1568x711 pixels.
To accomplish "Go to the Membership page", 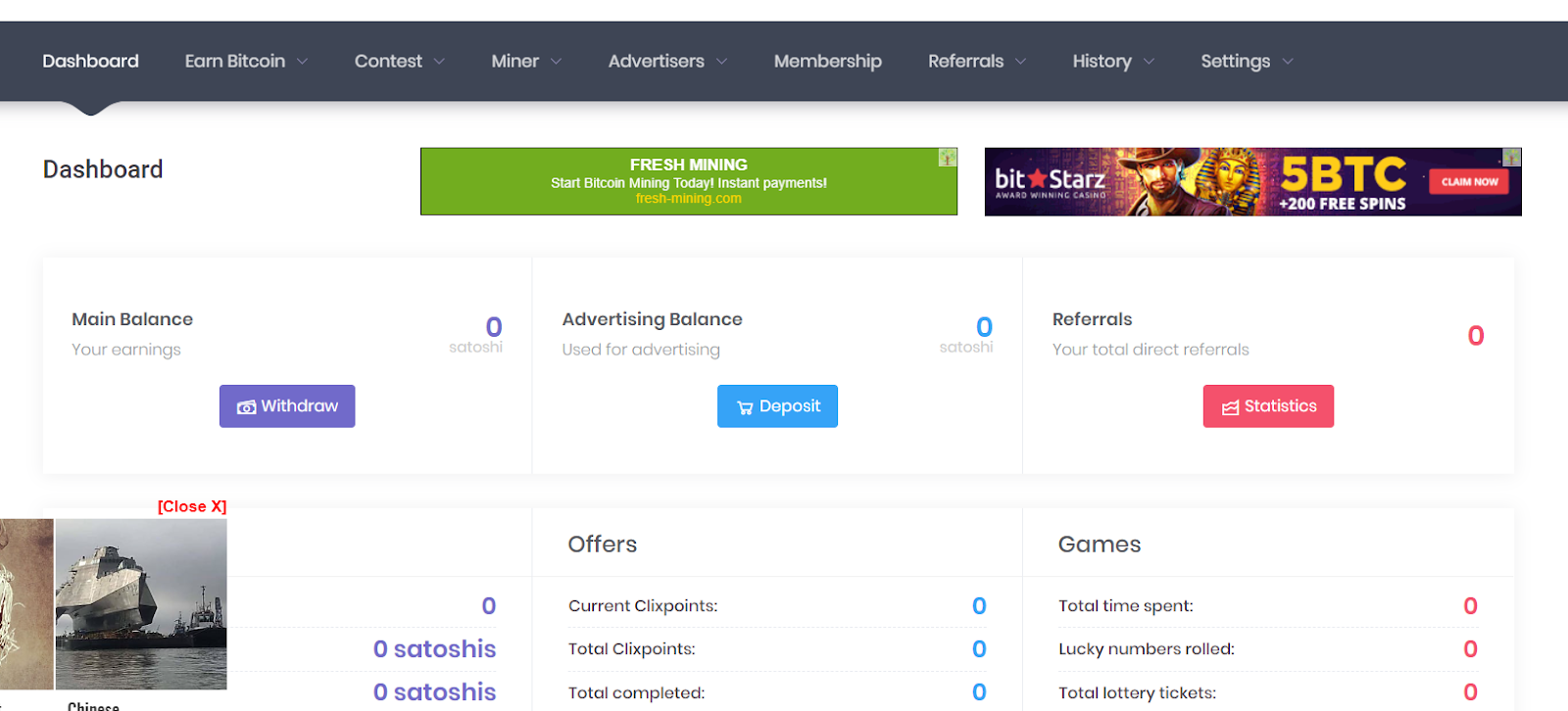I will 828,61.
